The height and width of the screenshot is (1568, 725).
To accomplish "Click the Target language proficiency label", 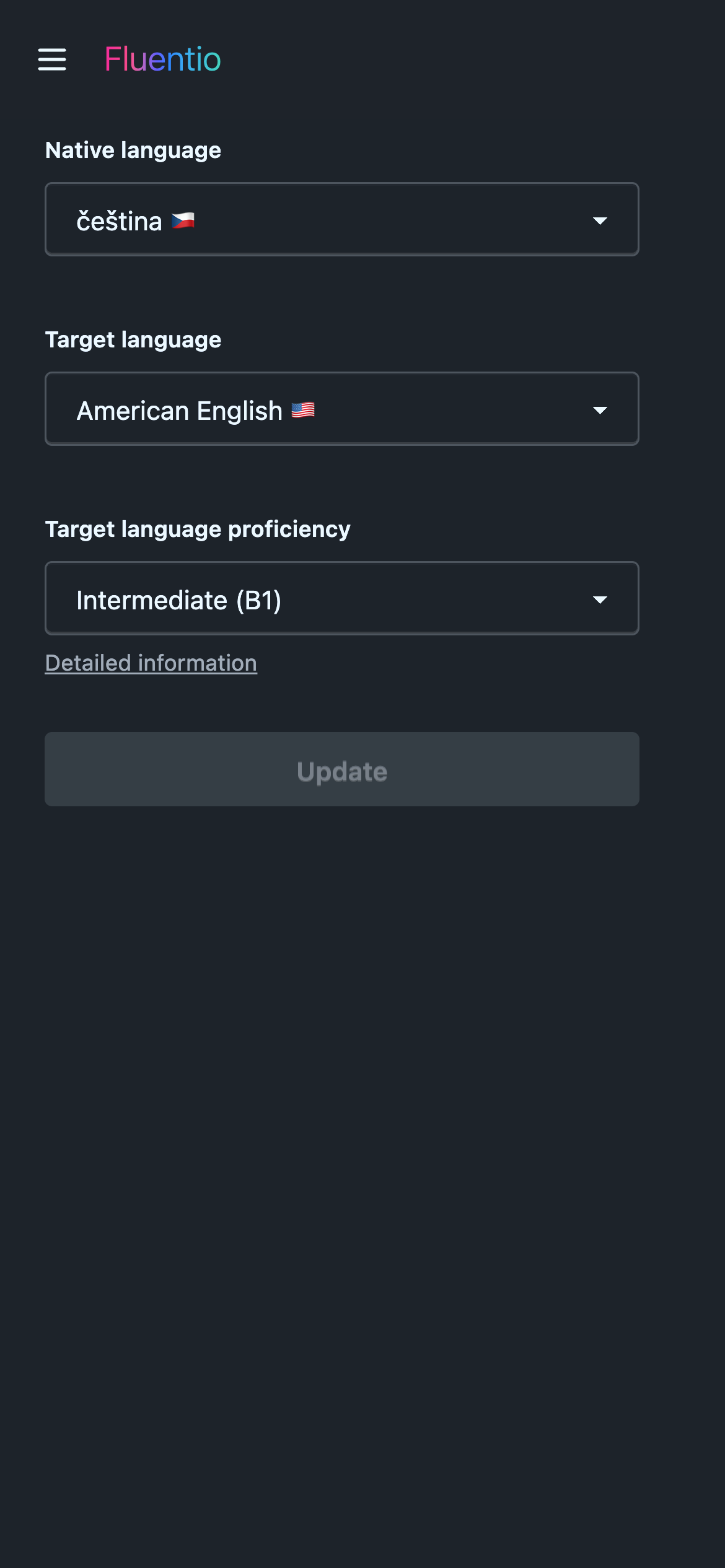I will point(198,529).
